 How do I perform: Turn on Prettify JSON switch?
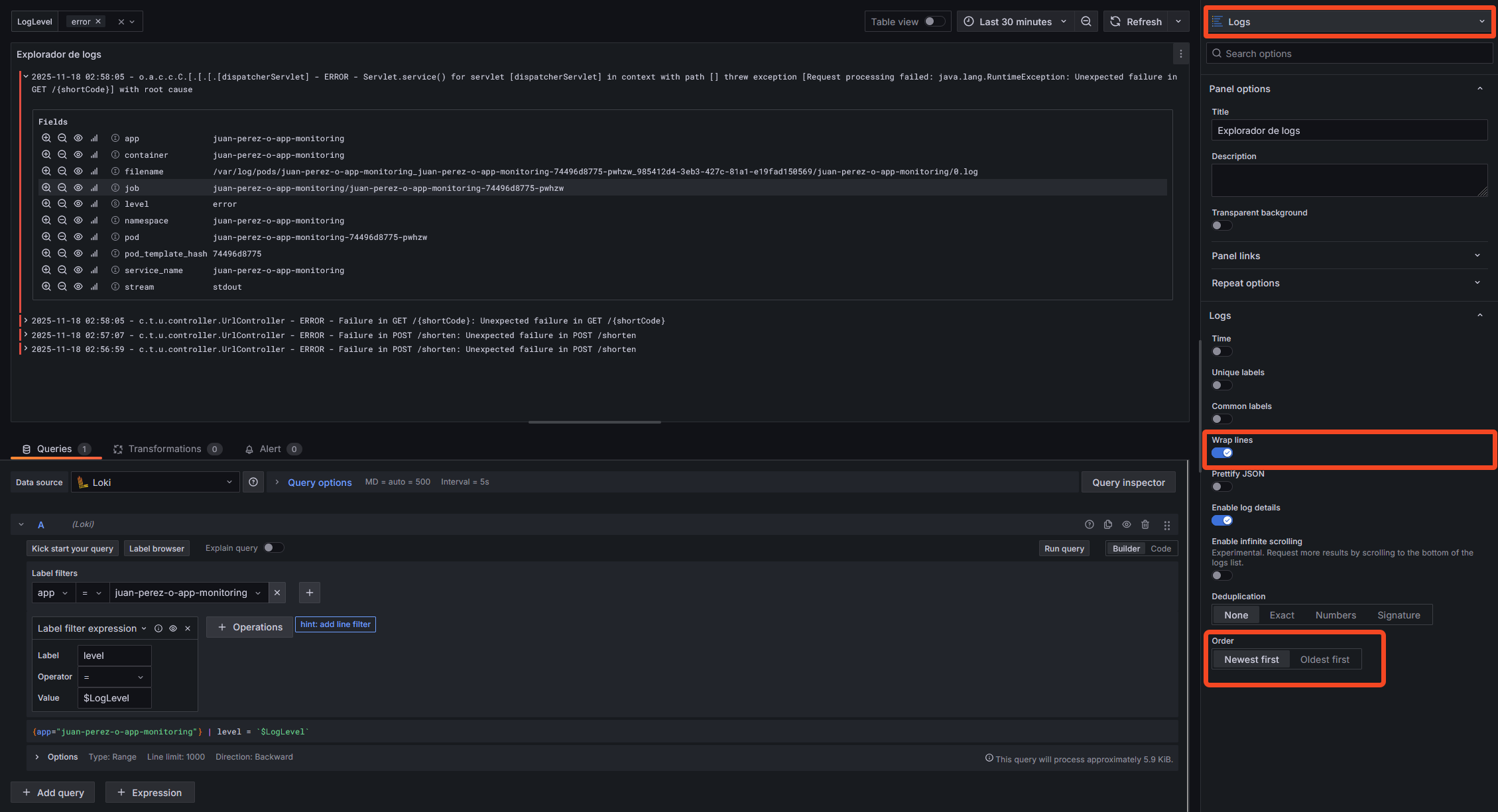click(1221, 487)
